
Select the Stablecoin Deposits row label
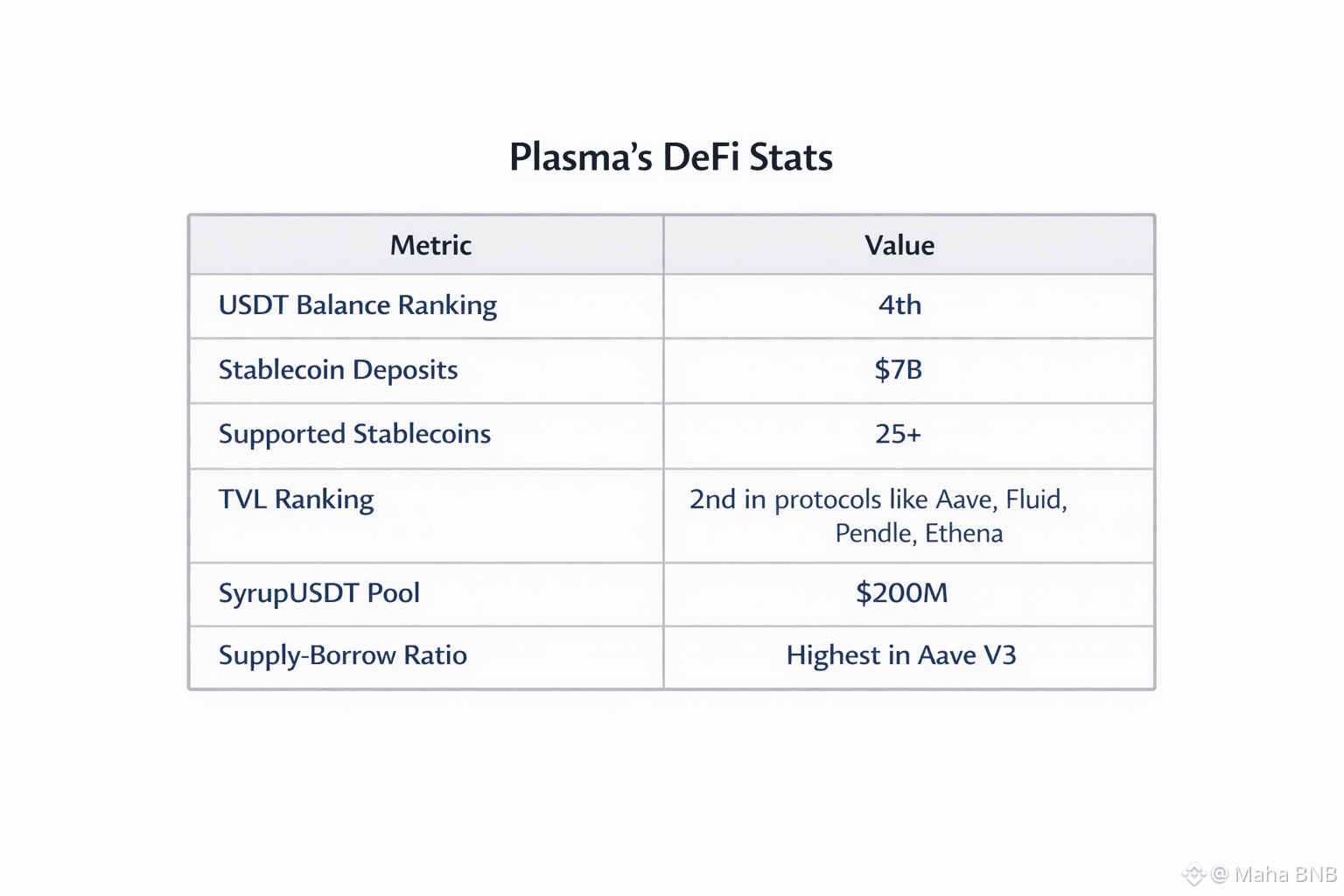coord(338,370)
